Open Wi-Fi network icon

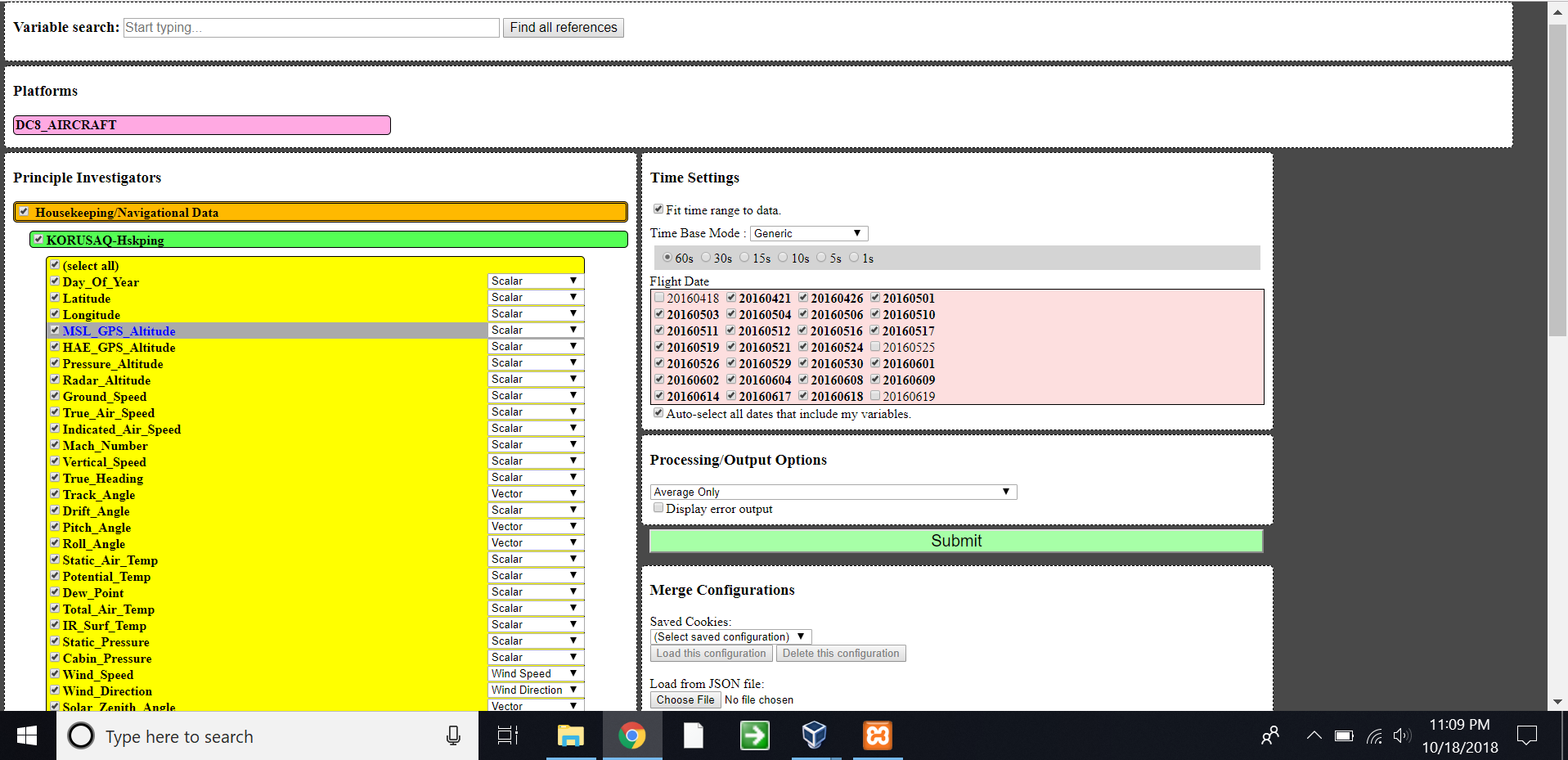1374,736
